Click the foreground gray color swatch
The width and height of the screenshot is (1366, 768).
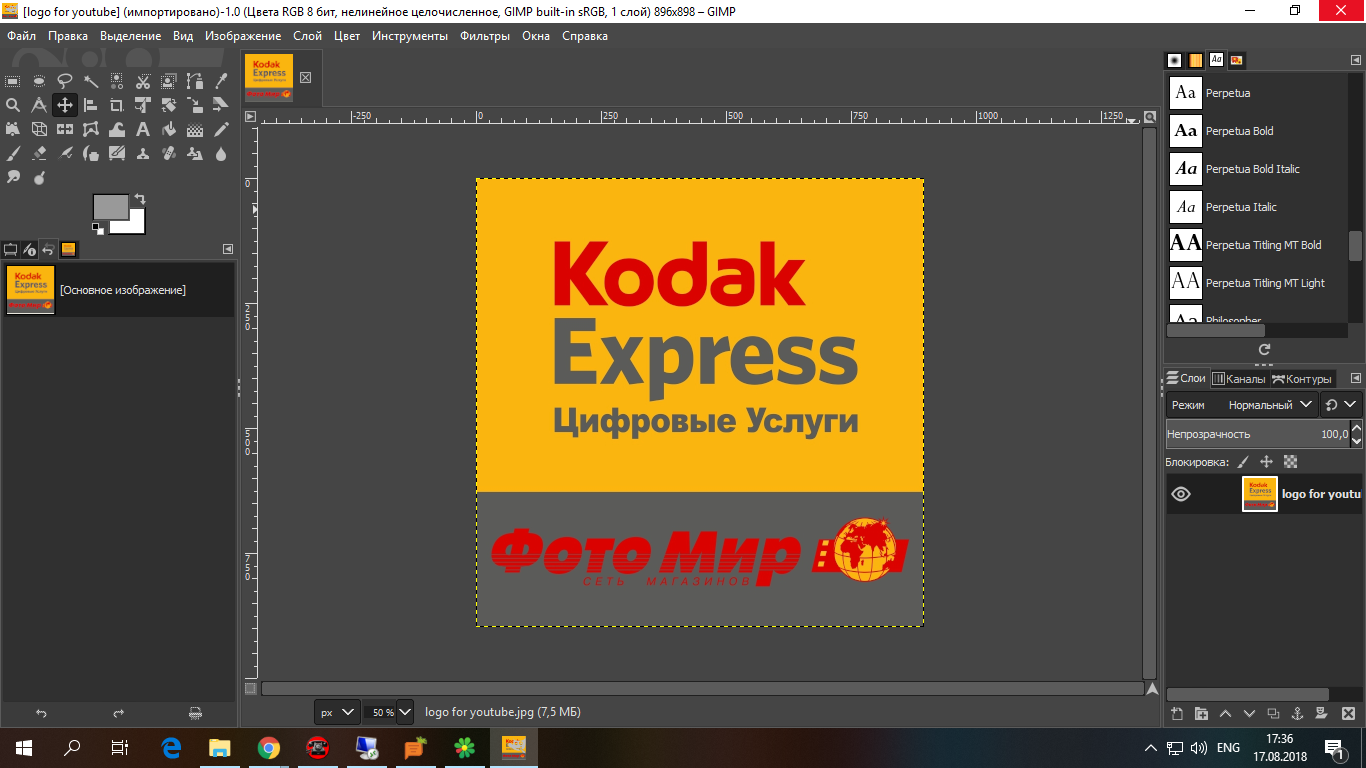[110, 206]
